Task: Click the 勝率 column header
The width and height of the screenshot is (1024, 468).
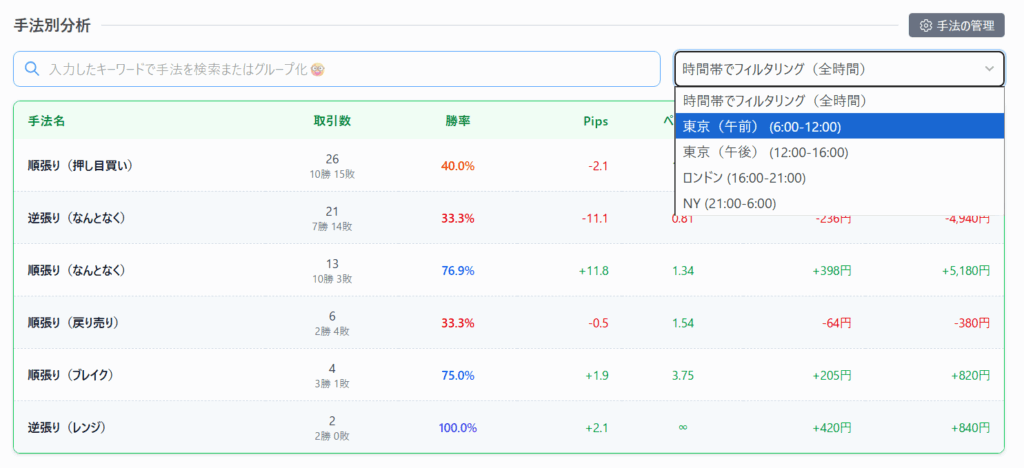Action: [458, 121]
